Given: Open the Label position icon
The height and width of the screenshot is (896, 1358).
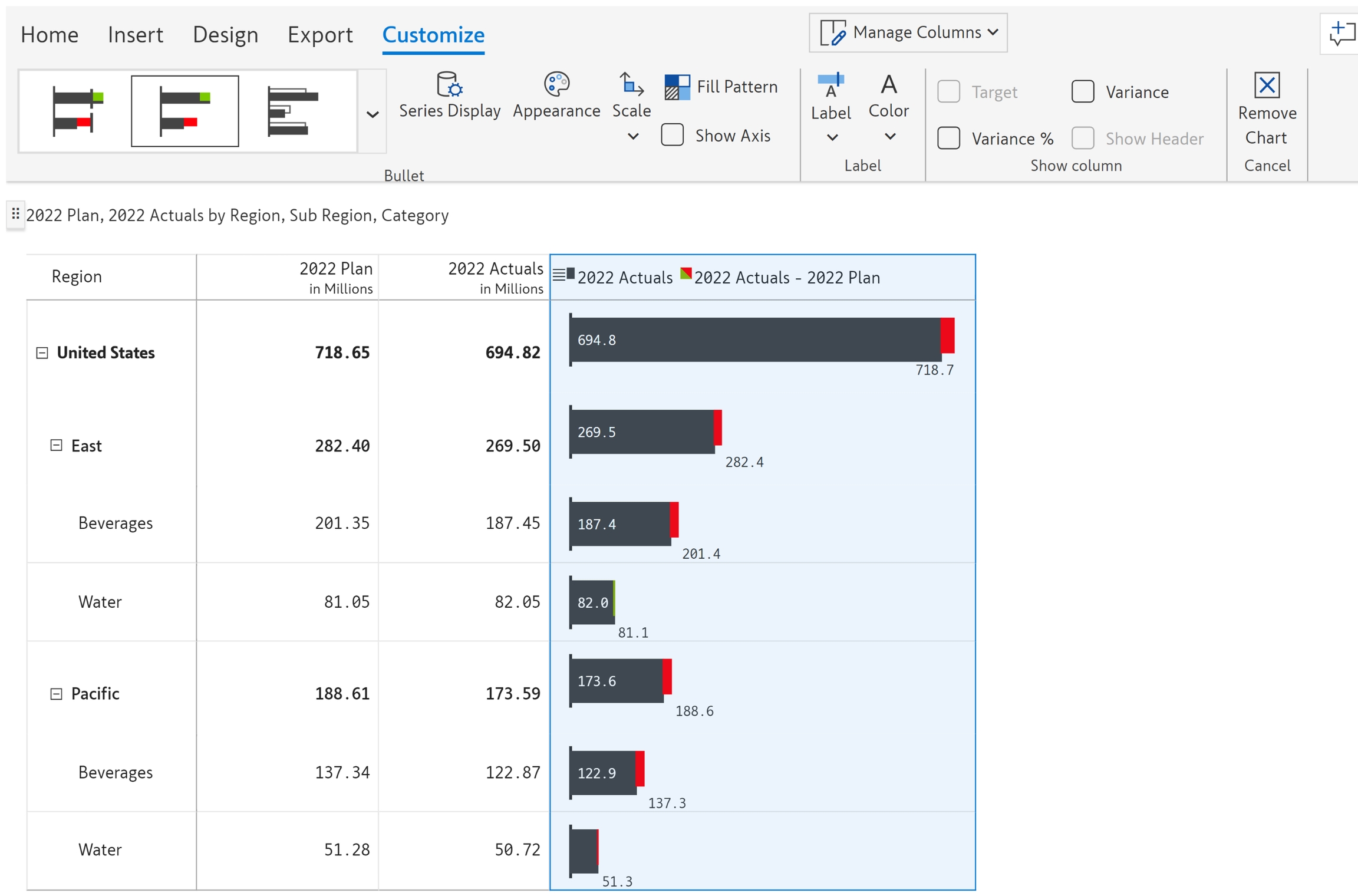Looking at the screenshot, I should pos(830,85).
